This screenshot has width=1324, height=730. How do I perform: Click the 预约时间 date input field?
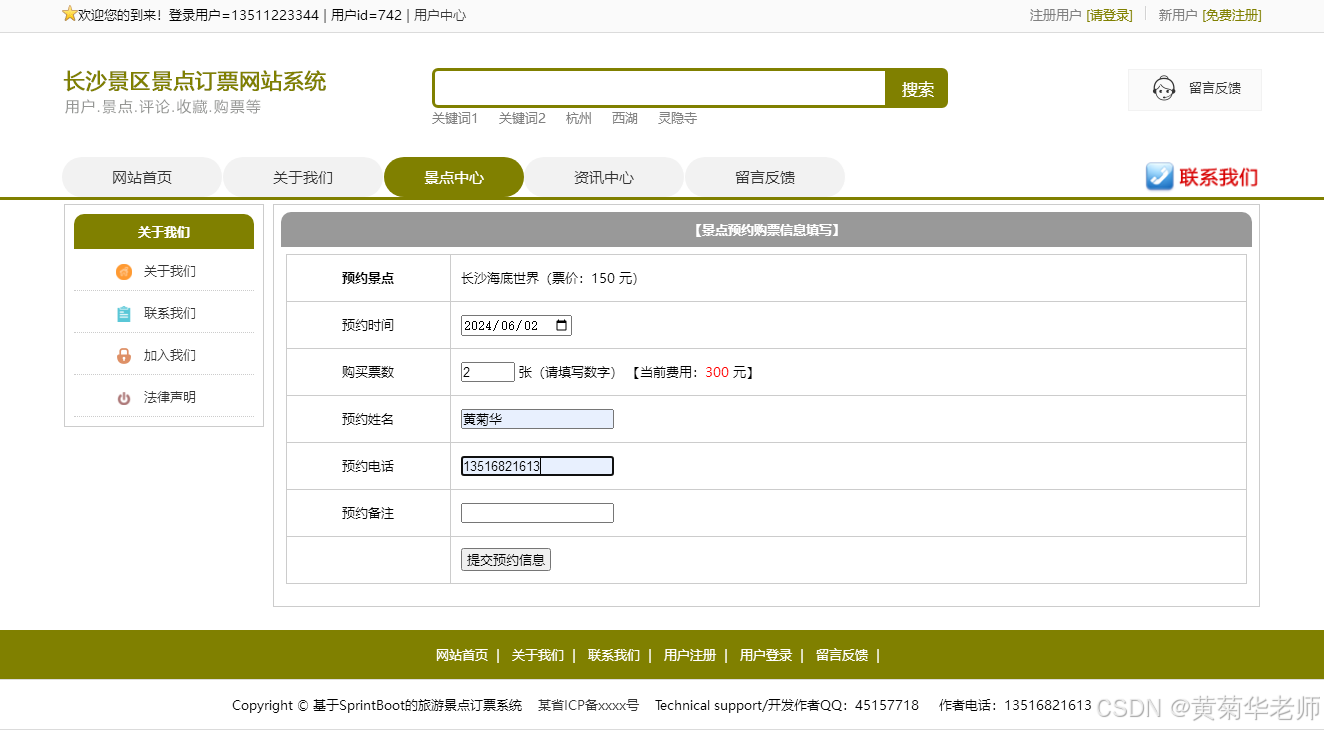click(516, 325)
